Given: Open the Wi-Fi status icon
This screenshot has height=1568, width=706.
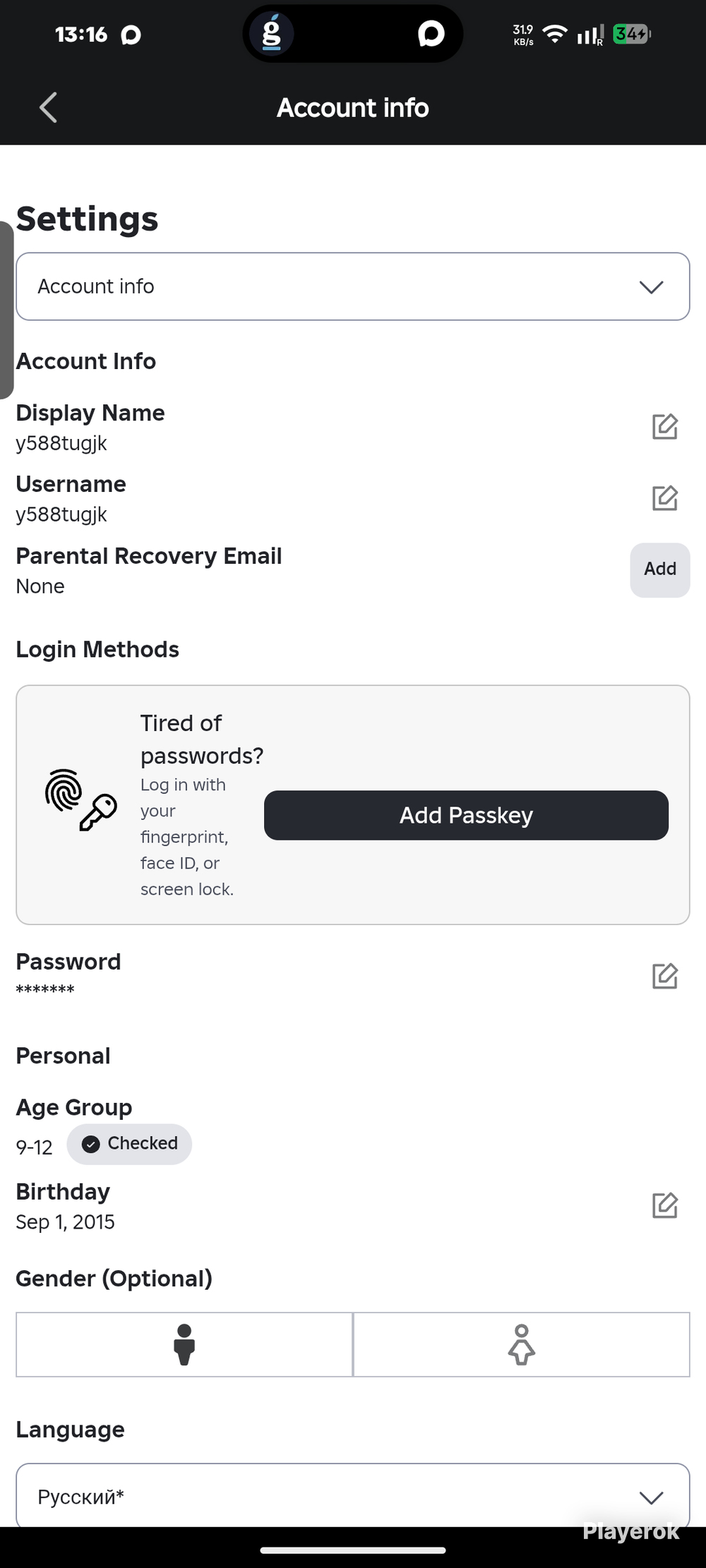Looking at the screenshot, I should 556,34.
